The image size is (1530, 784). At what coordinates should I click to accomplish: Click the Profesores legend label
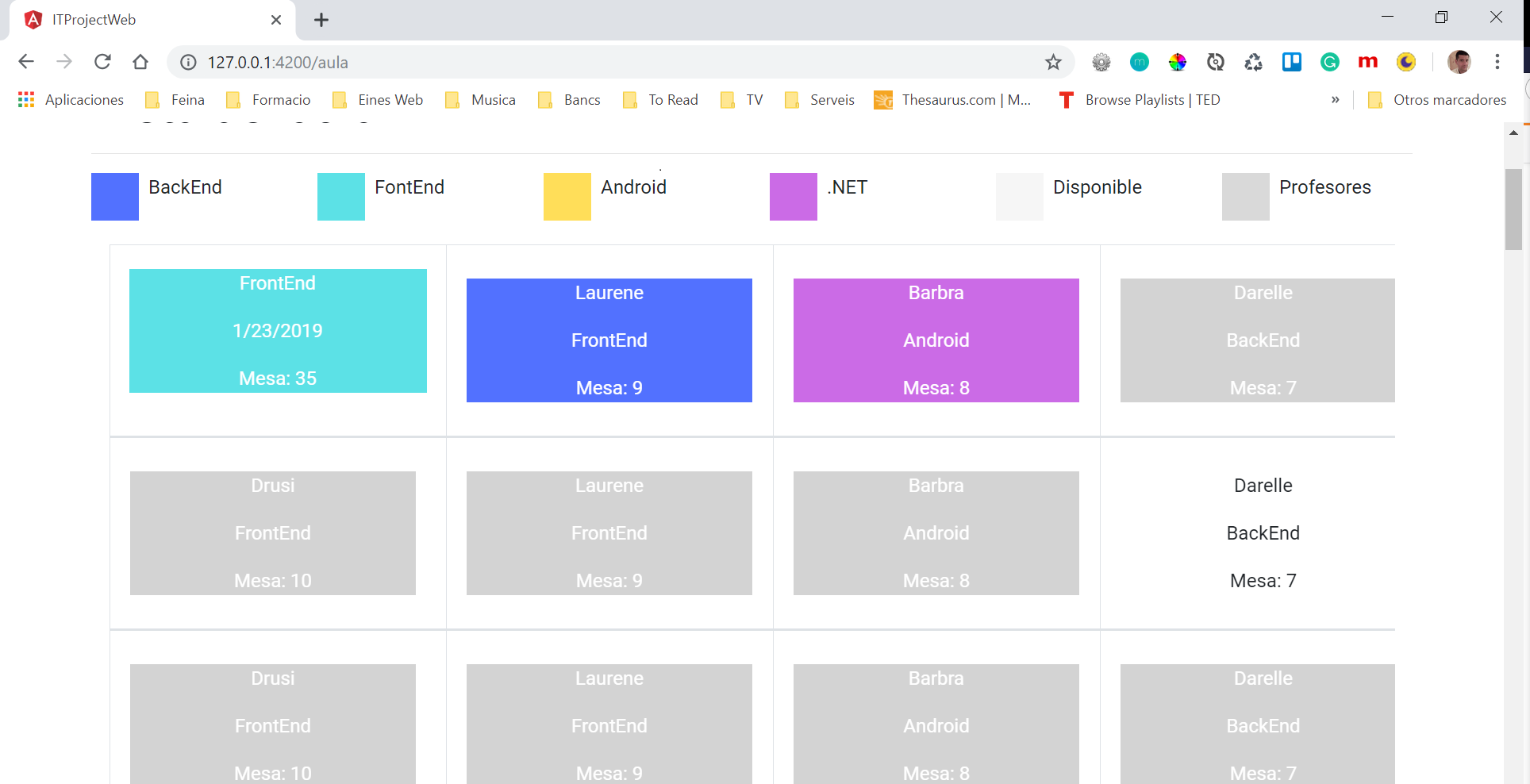click(x=1325, y=187)
